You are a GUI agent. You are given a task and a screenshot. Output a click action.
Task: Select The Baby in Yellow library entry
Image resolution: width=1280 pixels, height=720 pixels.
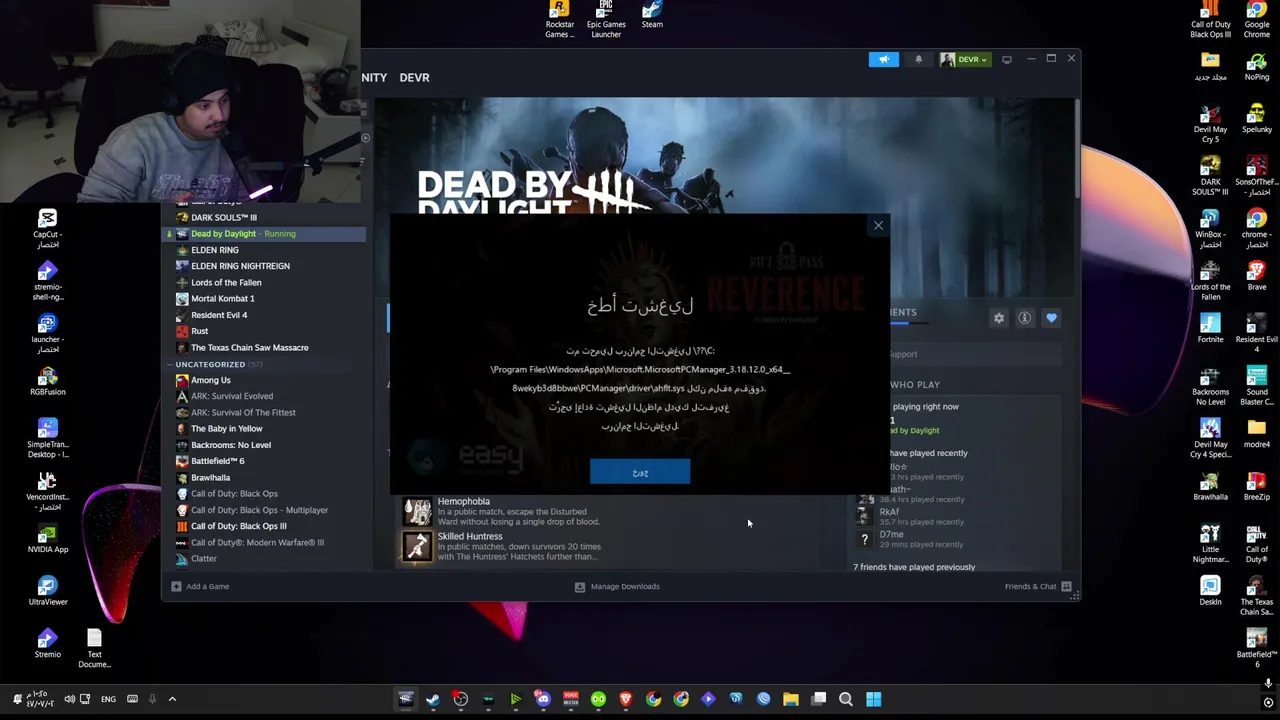click(x=265, y=428)
